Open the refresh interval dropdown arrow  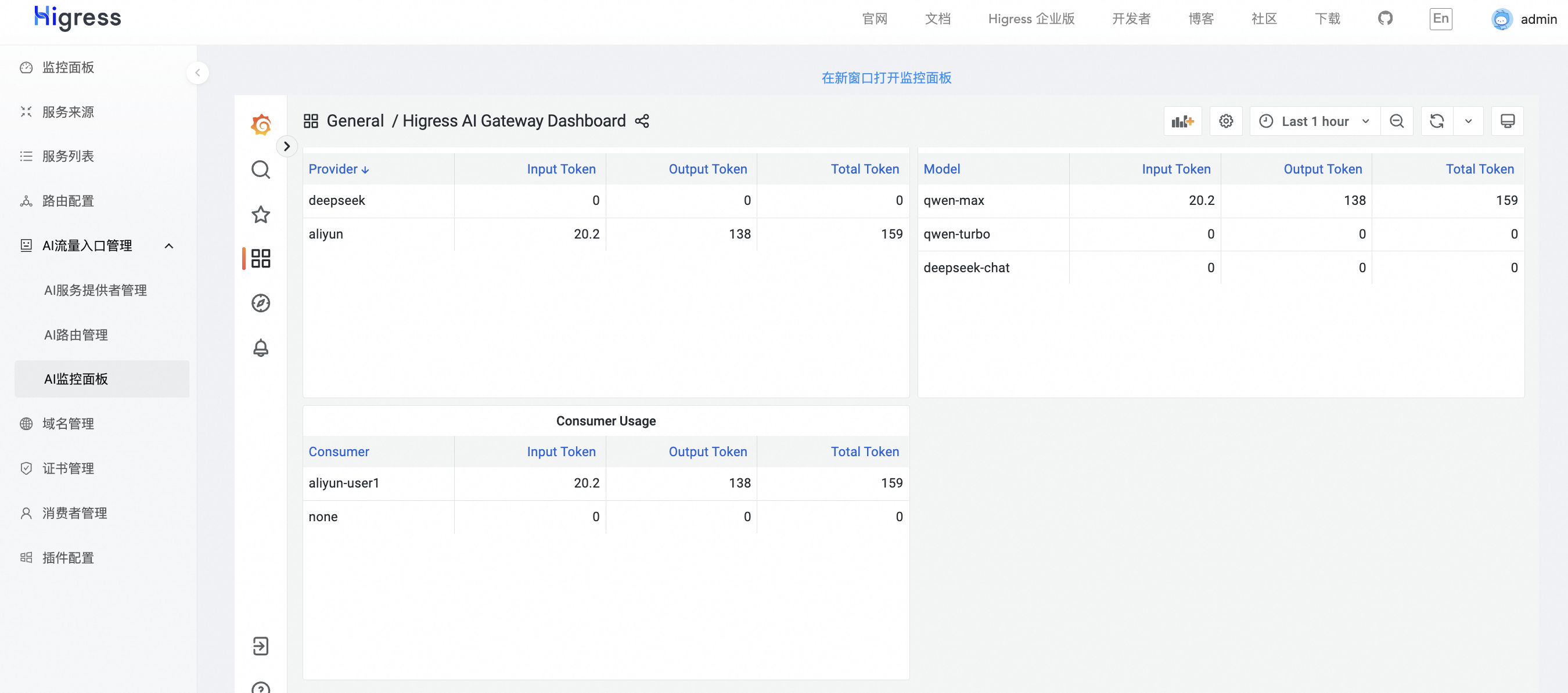tap(1468, 121)
